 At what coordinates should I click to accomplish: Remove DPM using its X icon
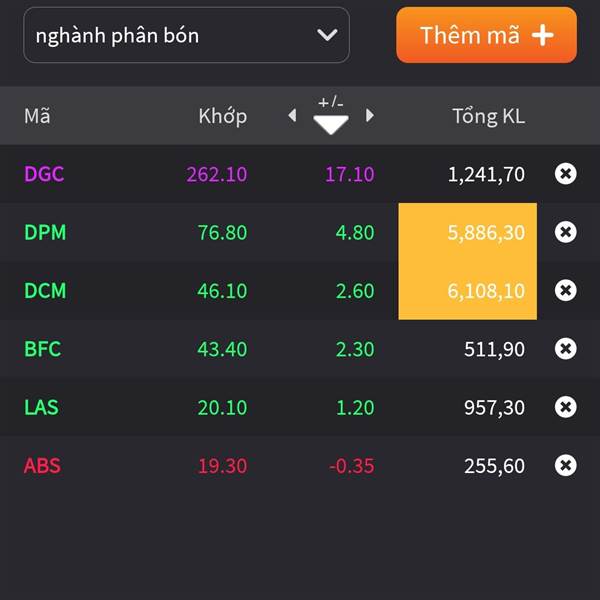click(x=565, y=232)
